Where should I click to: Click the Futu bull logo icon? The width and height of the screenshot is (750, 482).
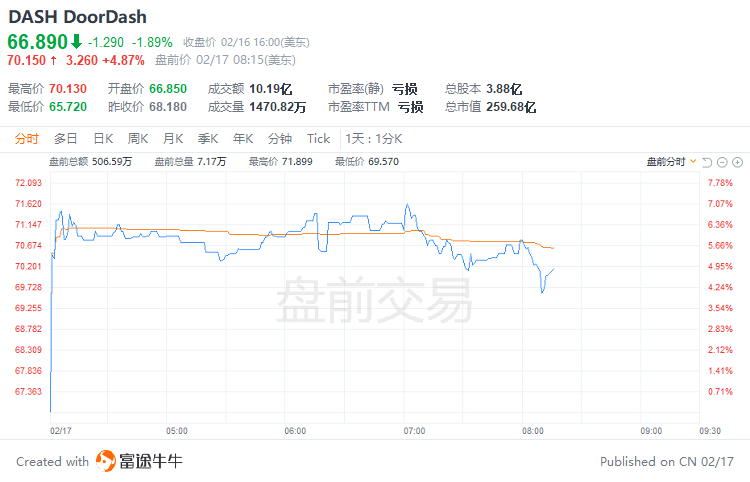[x=106, y=461]
